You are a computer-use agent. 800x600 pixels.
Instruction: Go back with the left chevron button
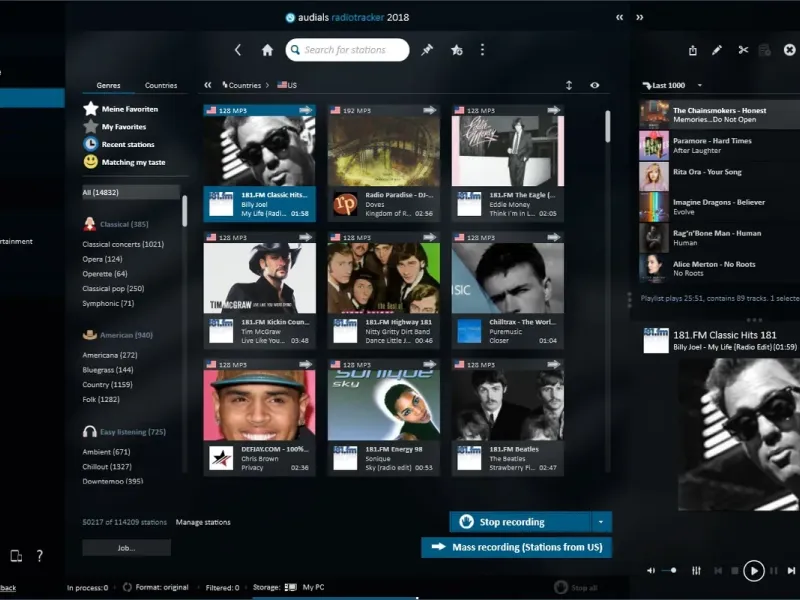[x=238, y=50]
